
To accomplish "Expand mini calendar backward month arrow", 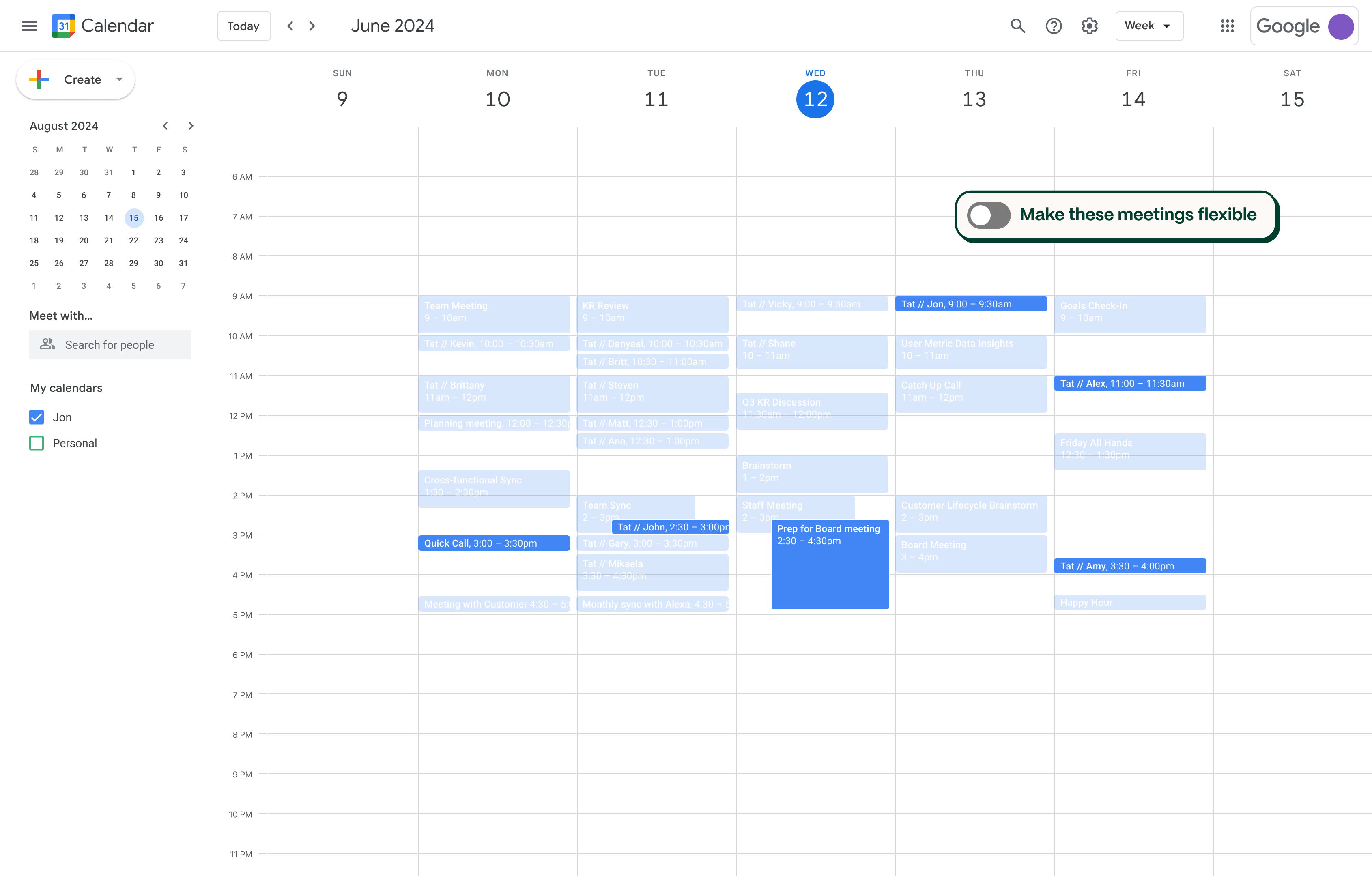I will click(164, 125).
